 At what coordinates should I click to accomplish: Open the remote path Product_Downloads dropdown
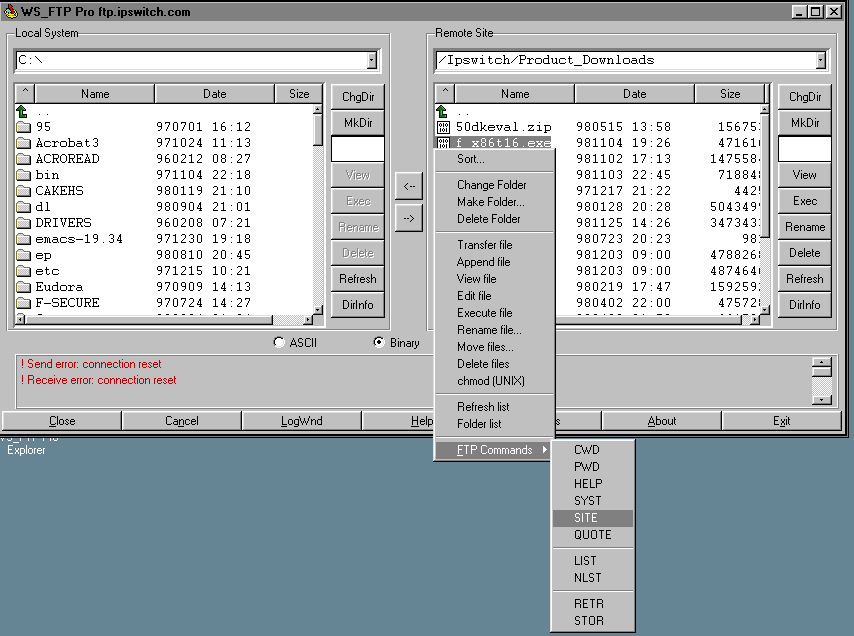(821, 60)
